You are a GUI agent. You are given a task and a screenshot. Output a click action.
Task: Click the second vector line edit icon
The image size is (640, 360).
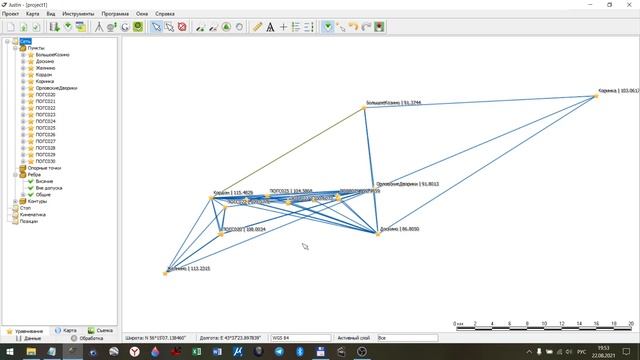point(213,27)
